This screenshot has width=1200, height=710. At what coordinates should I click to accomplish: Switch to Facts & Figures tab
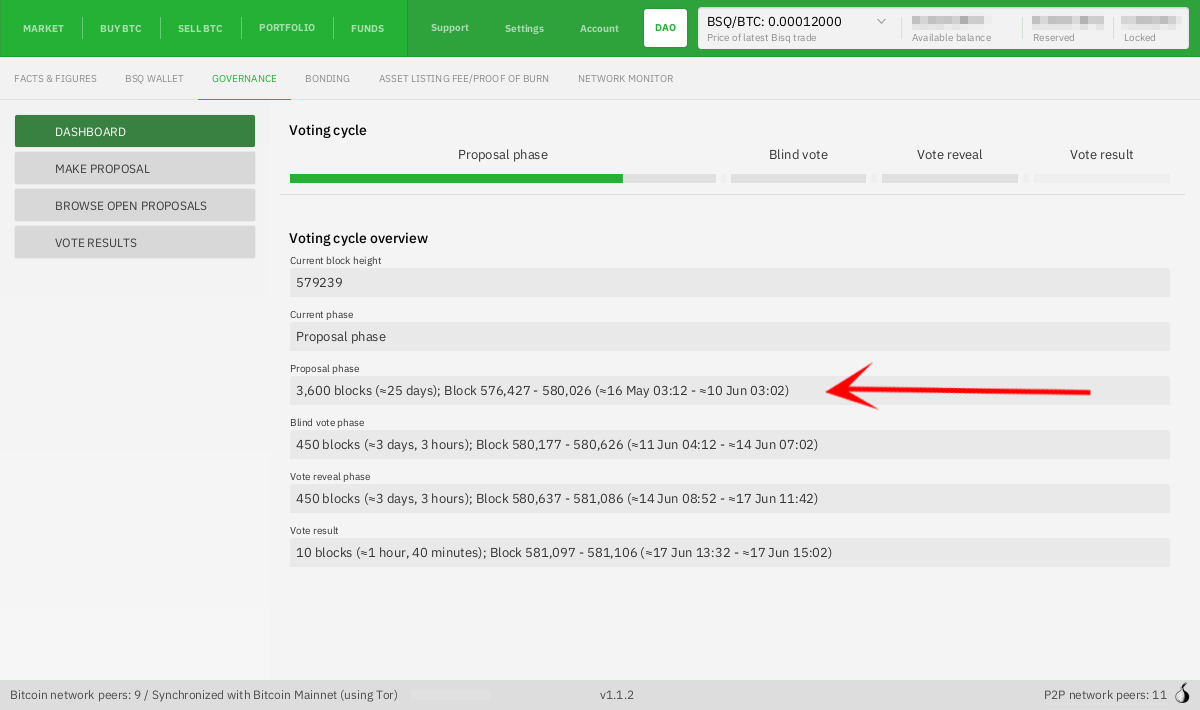(55, 79)
